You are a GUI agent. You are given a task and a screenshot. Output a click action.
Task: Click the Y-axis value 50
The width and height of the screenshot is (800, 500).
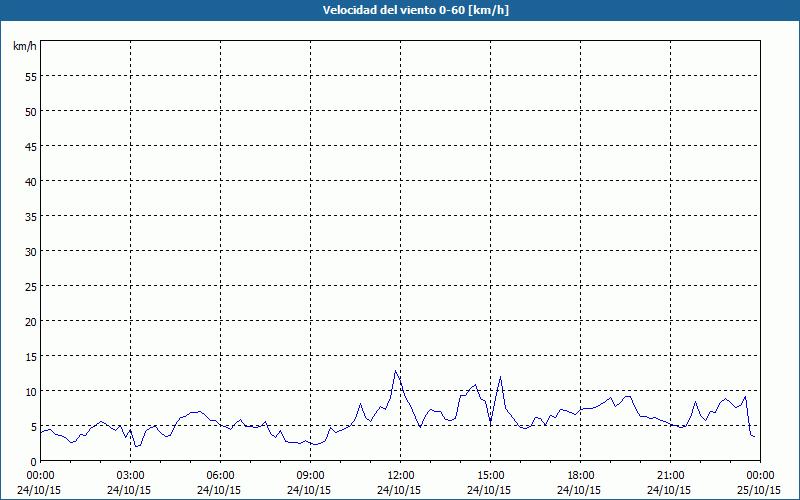pyautogui.click(x=31, y=111)
